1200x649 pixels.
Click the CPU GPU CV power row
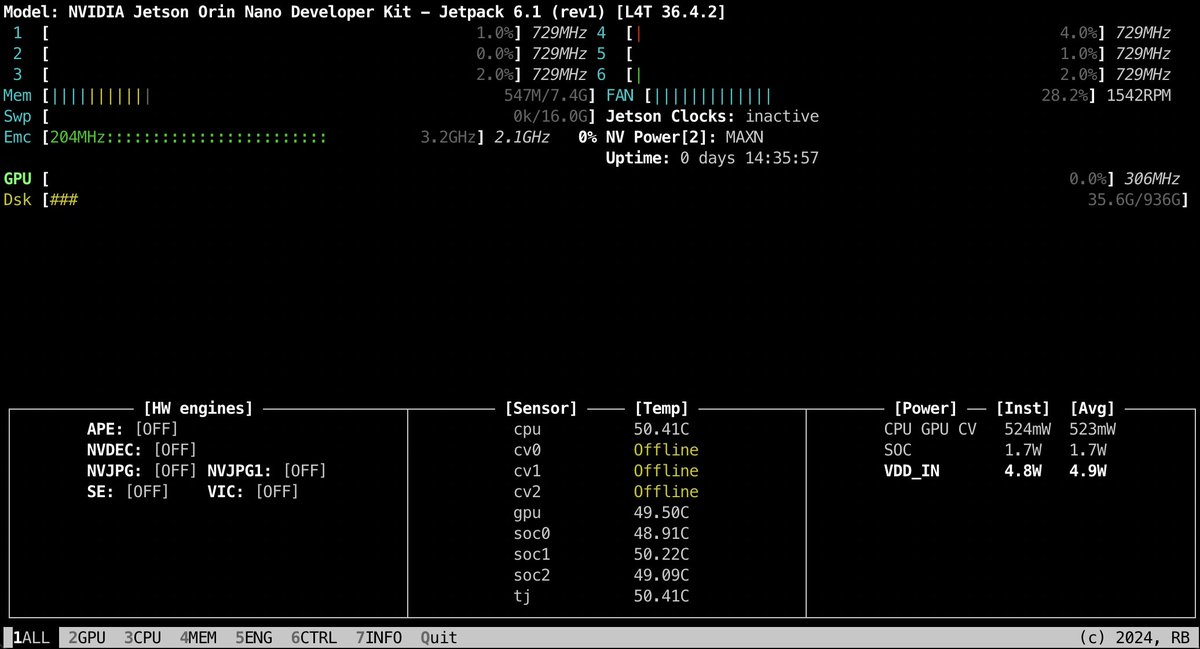tap(1000, 429)
